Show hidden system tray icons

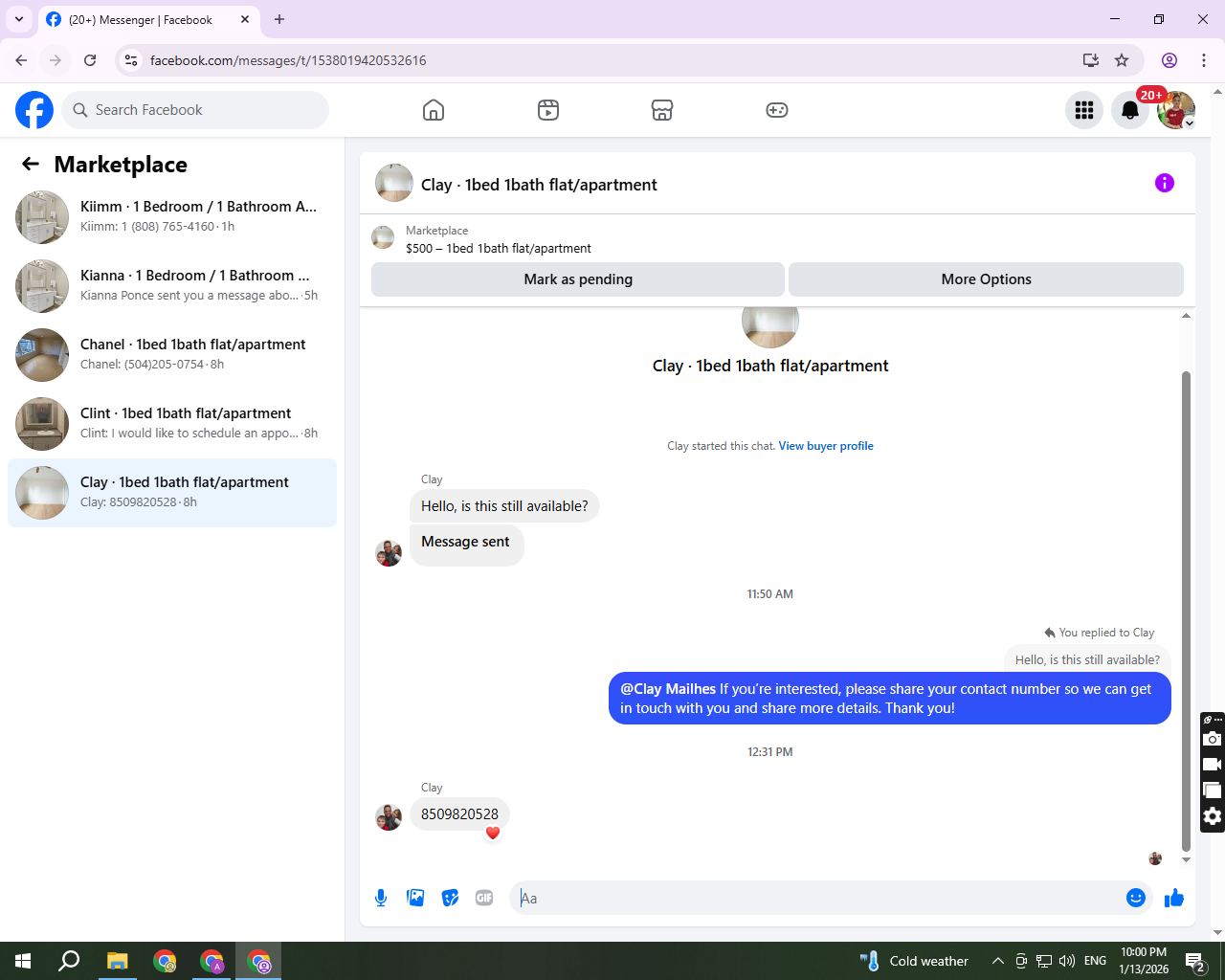tap(997, 961)
